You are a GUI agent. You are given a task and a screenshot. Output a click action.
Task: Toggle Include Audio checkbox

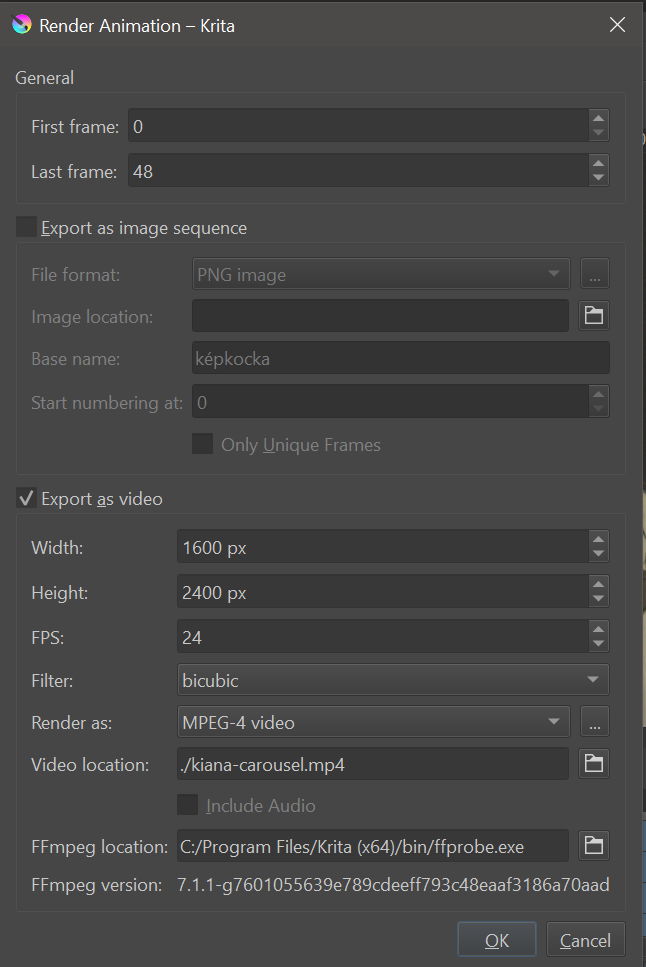188,805
